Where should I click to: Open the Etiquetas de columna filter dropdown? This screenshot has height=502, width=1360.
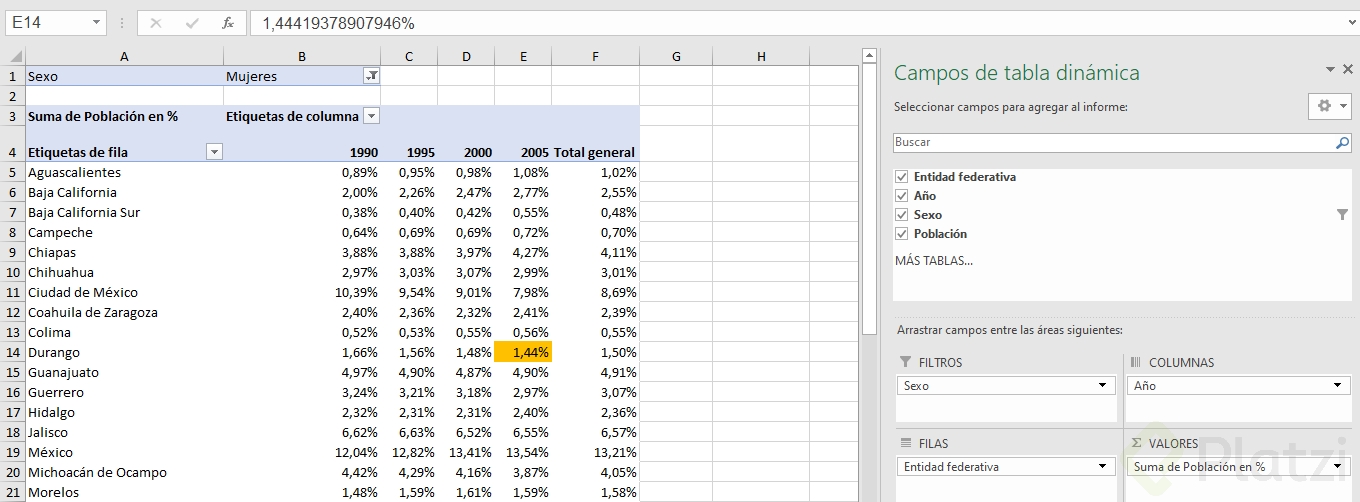coord(371,116)
